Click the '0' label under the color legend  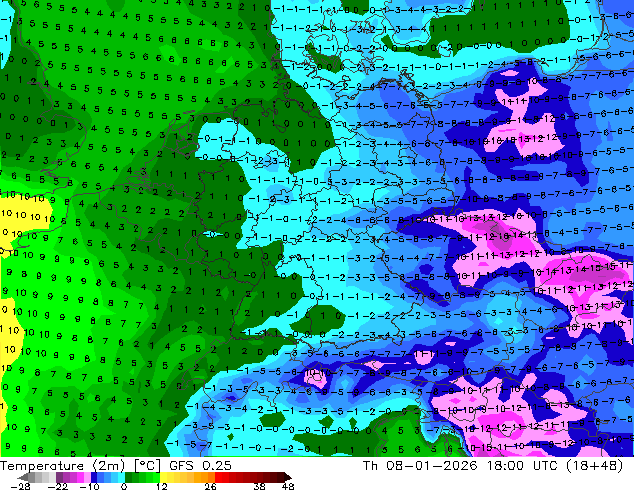124,486
